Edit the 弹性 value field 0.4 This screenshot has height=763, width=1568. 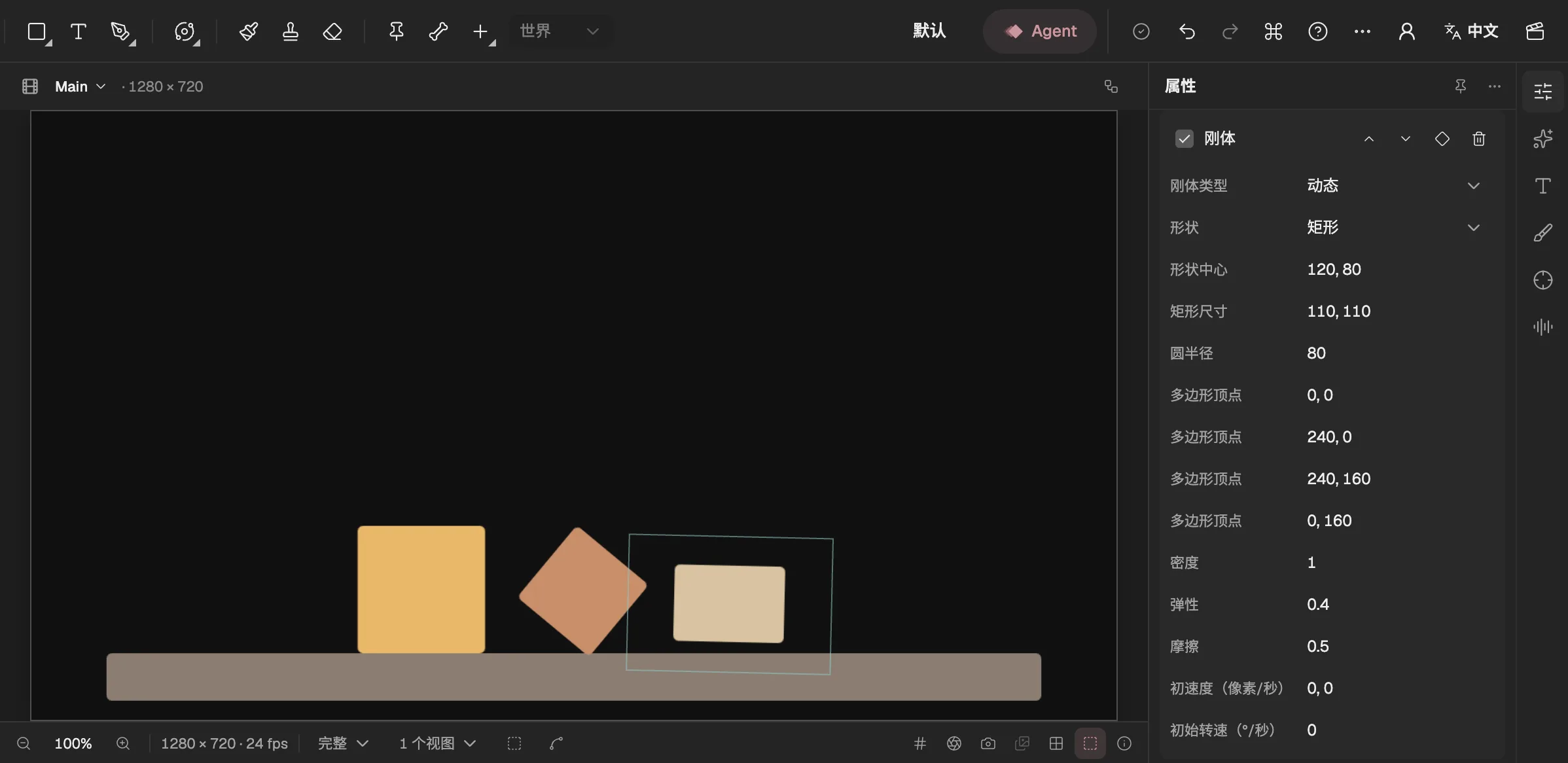tap(1393, 605)
